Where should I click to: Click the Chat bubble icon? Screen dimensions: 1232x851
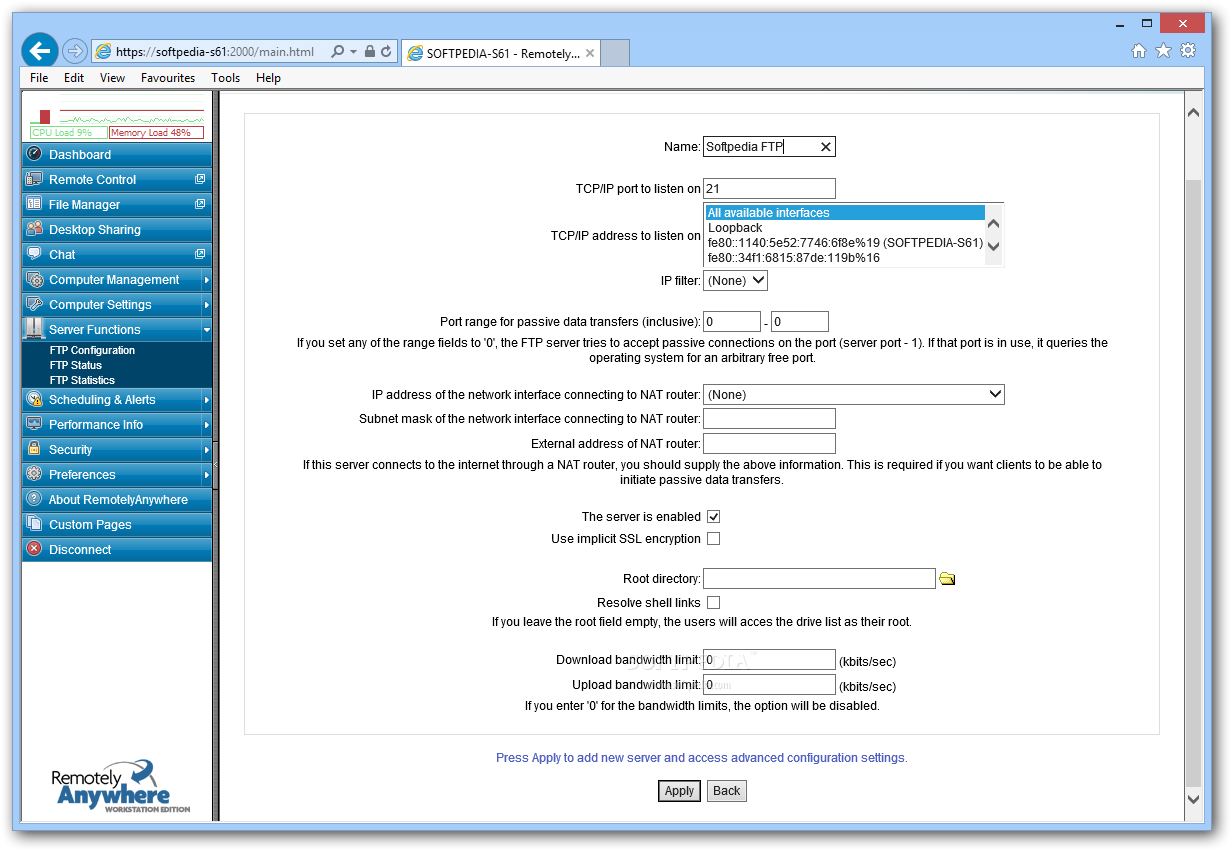34,254
